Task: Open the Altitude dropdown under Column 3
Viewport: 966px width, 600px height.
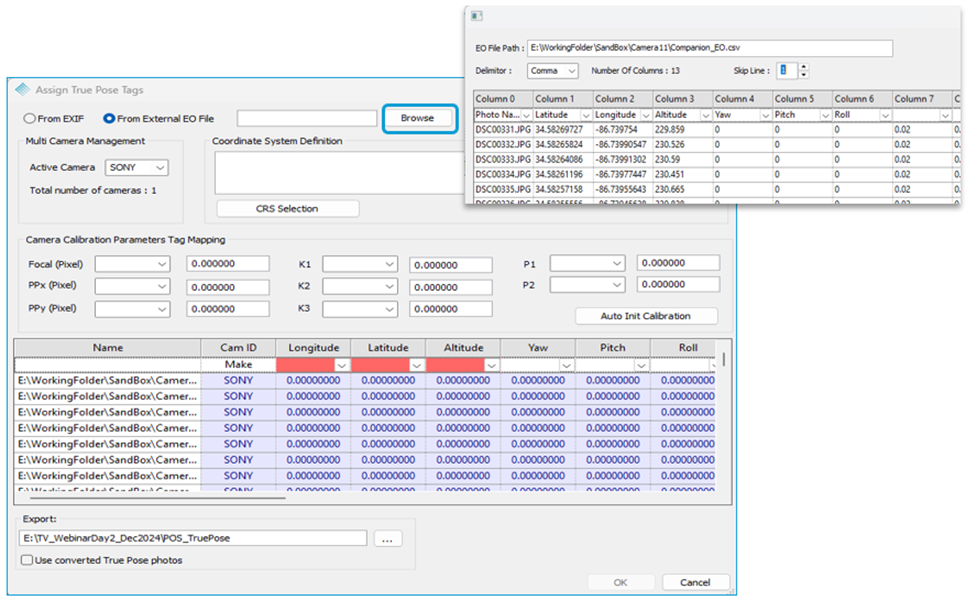Action: (x=705, y=115)
